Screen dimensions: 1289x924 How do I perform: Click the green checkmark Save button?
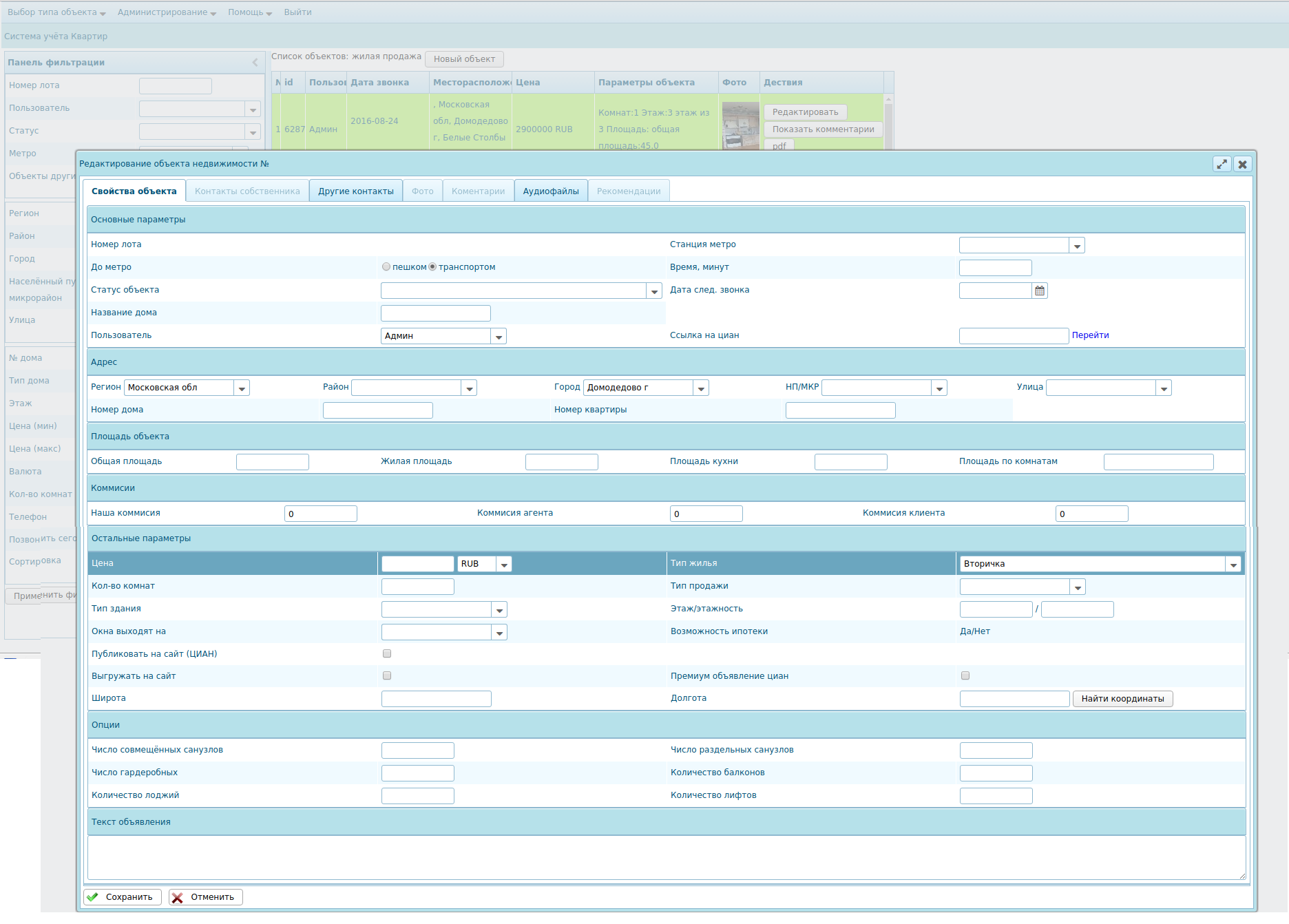[x=123, y=897]
